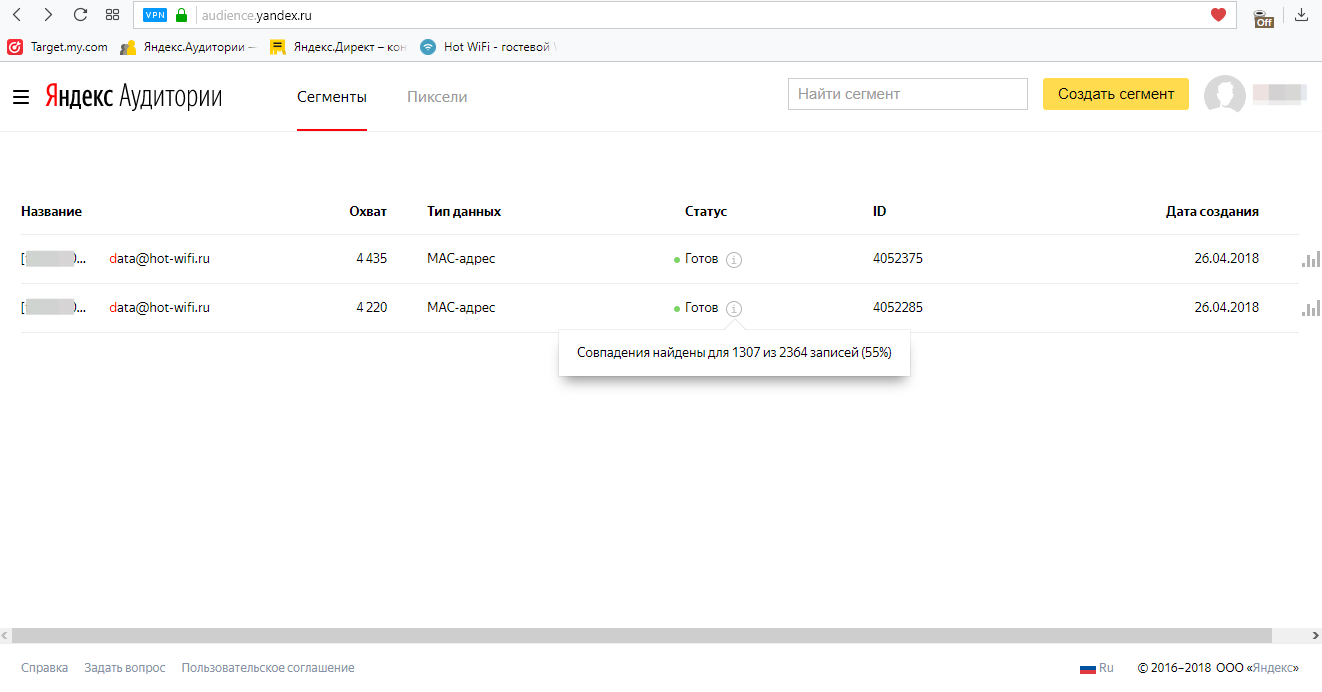Open the Target.my.com bookmark
Screen dimensions: 1322x692
tap(58, 47)
